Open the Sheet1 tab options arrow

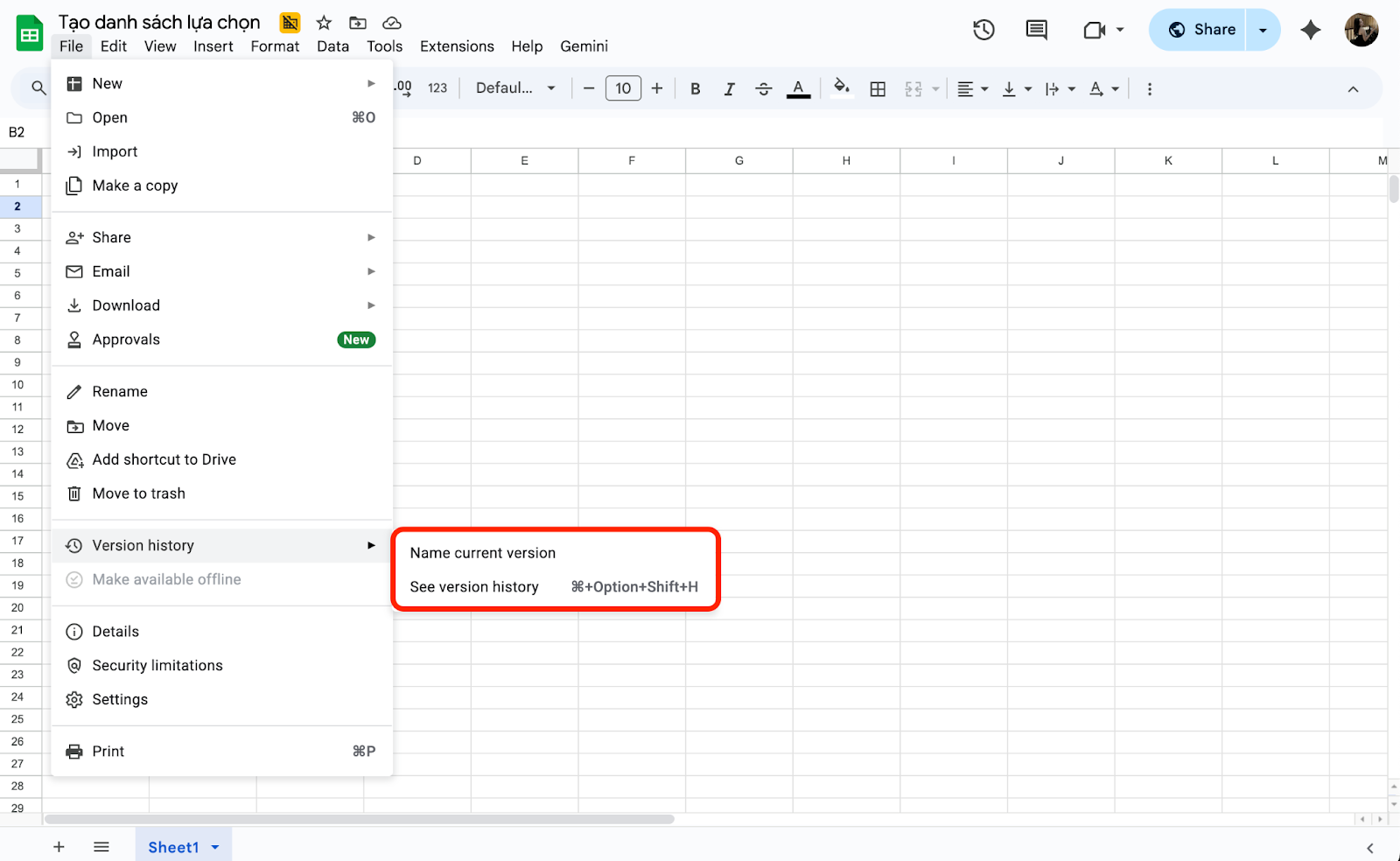(215, 847)
